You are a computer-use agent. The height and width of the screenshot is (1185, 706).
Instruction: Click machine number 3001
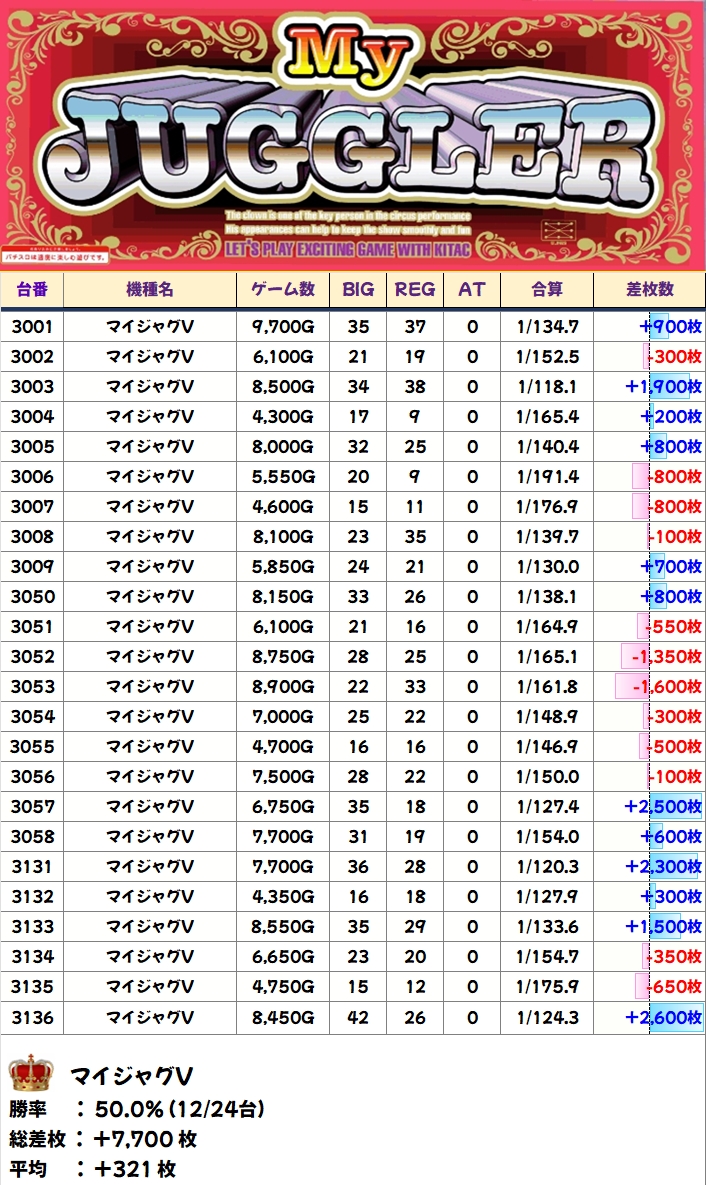[x=32, y=326]
